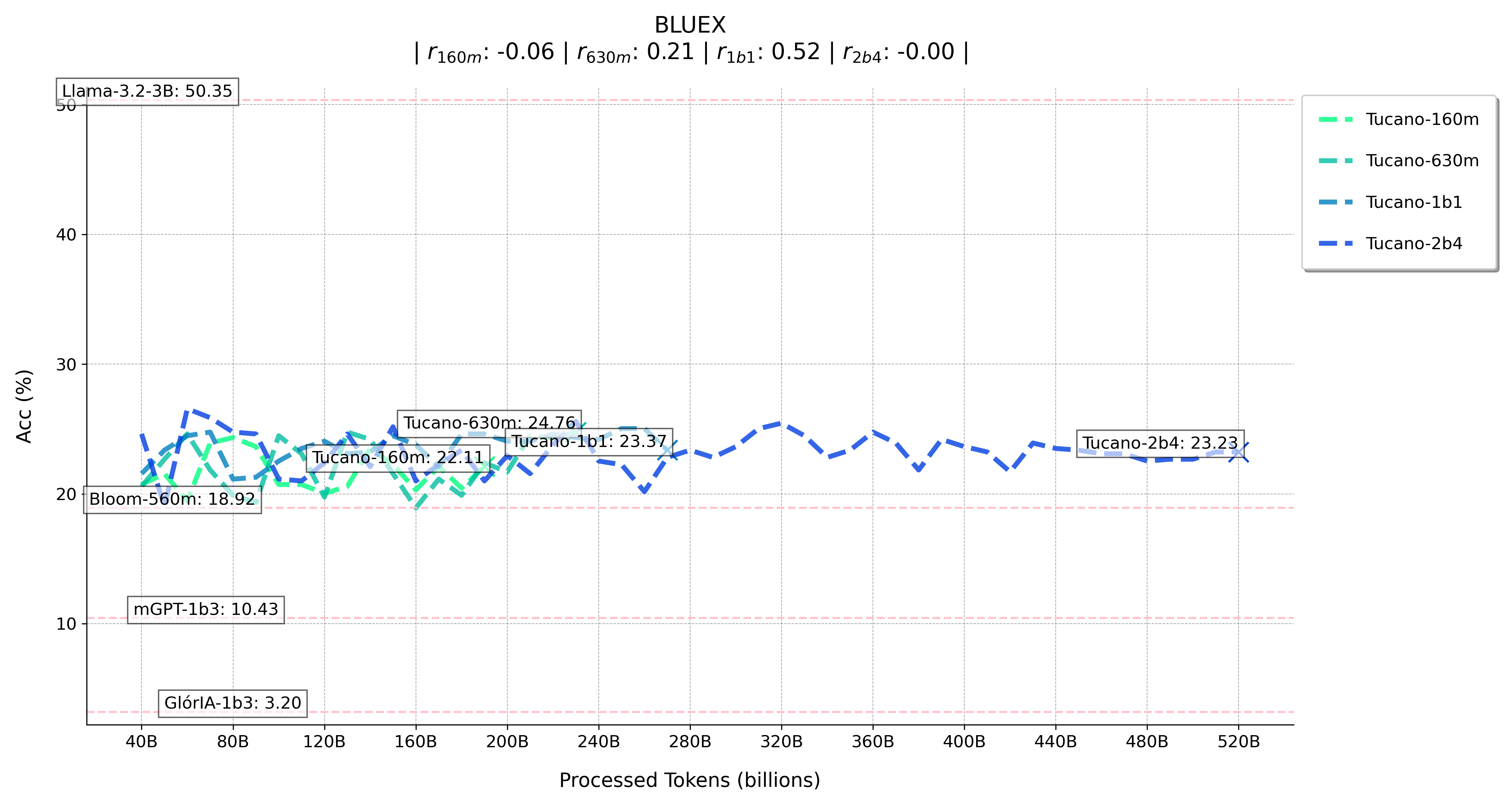Click the 520B x-axis tick label
This screenshot has width=1512, height=806.
pos(1238,742)
